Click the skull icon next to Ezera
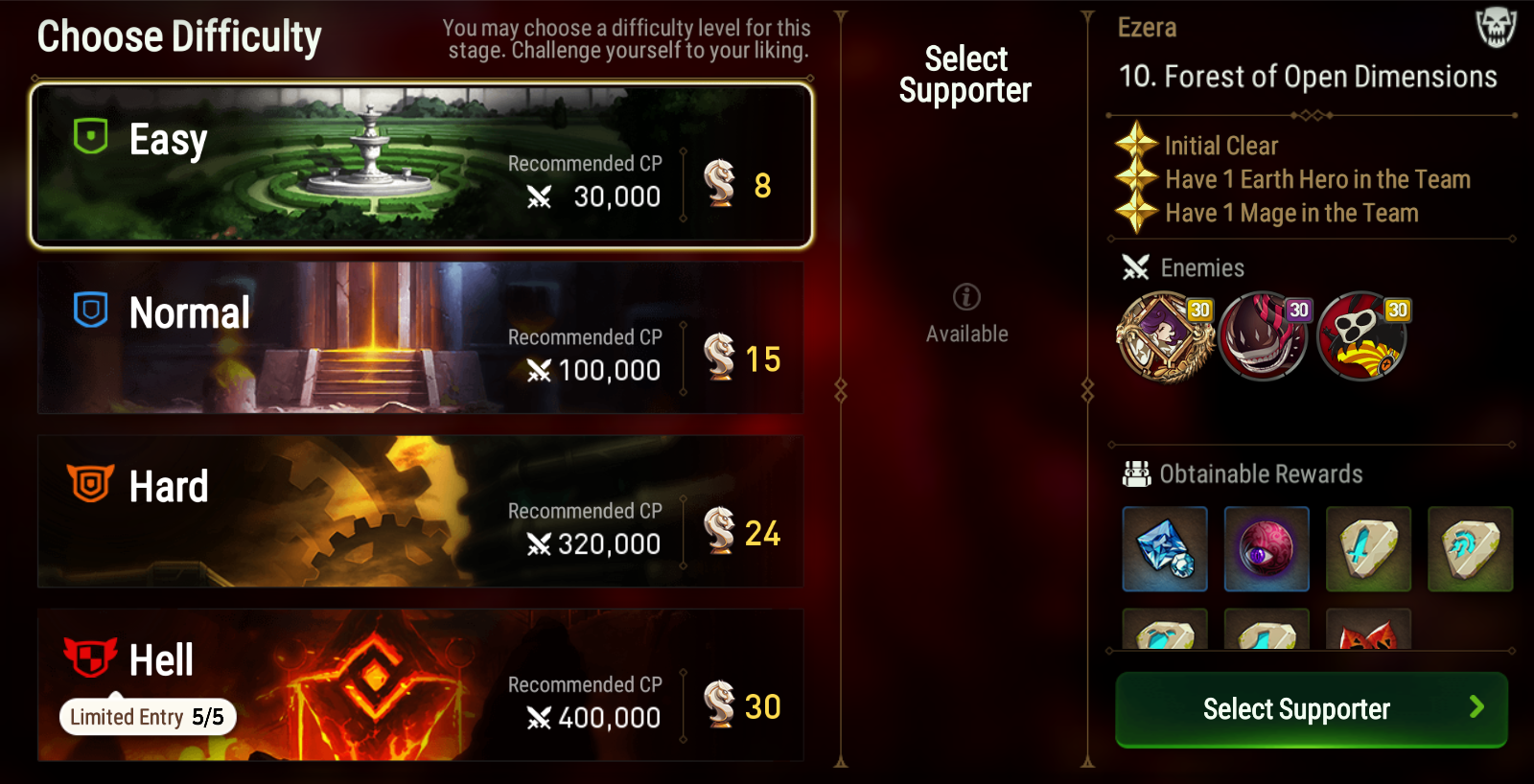Screen dimensions: 1534x784 (x=1496, y=27)
